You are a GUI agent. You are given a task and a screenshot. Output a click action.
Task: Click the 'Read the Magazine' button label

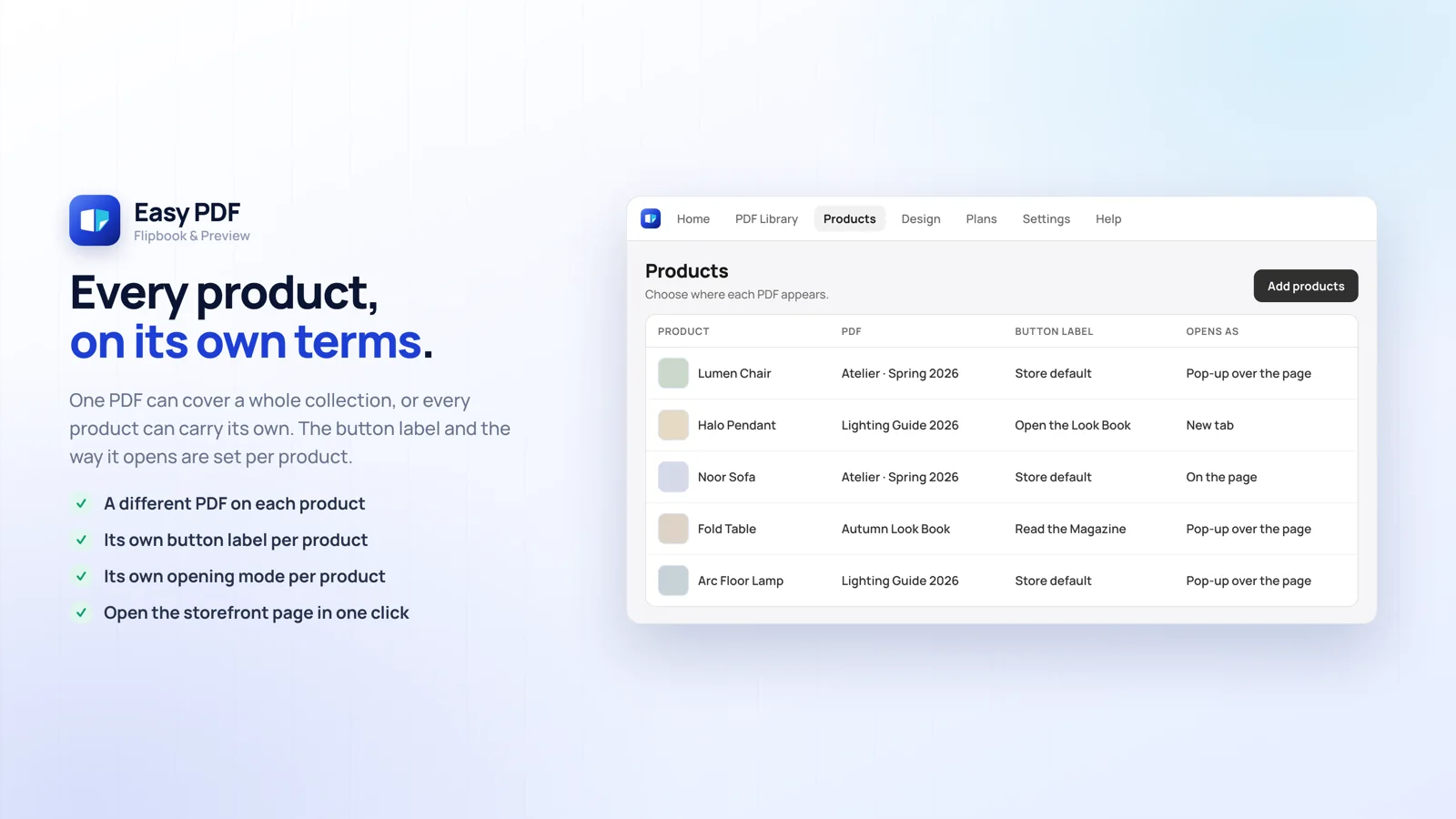point(1070,529)
